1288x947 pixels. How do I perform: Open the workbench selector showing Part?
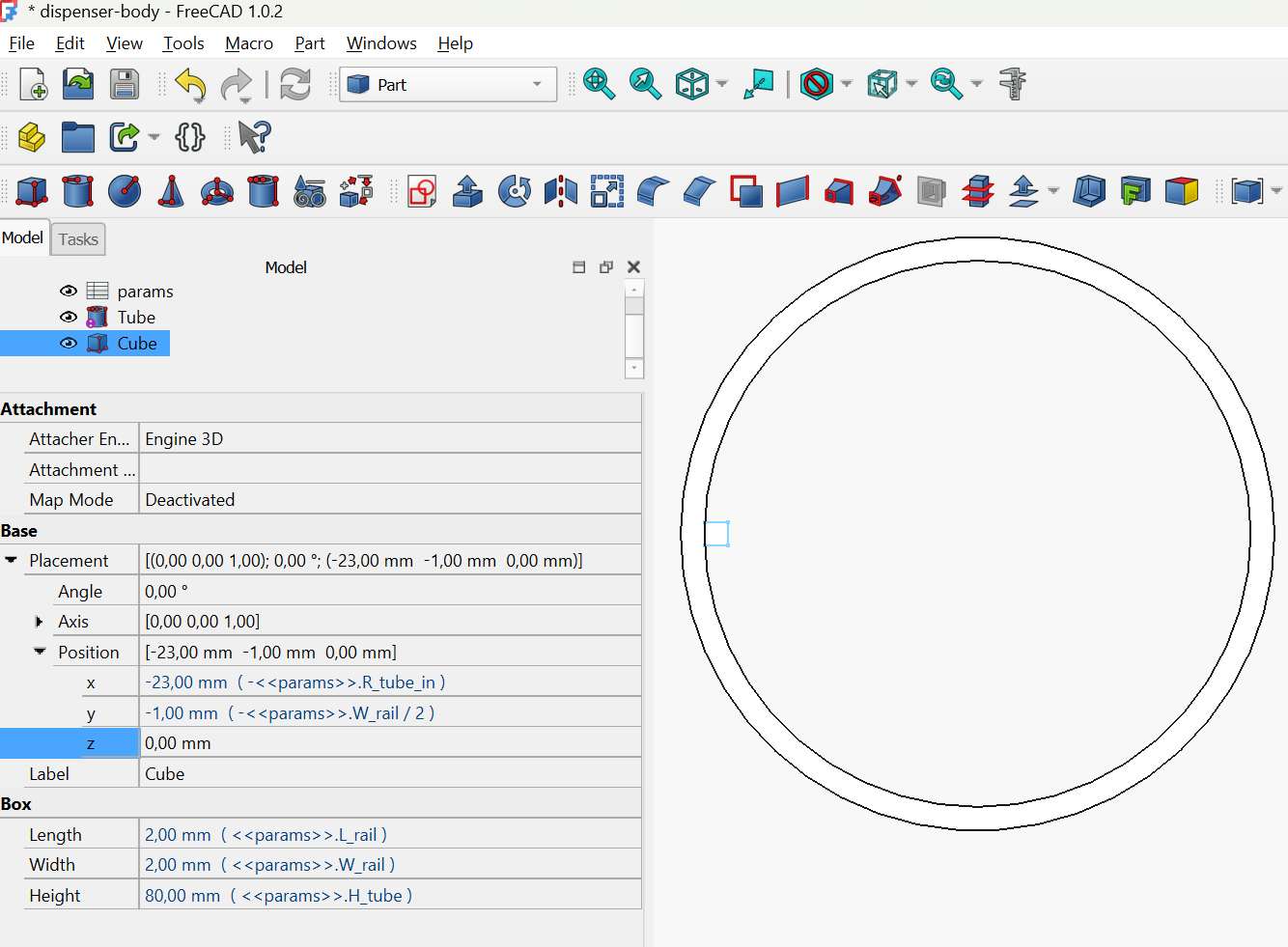[x=448, y=84]
